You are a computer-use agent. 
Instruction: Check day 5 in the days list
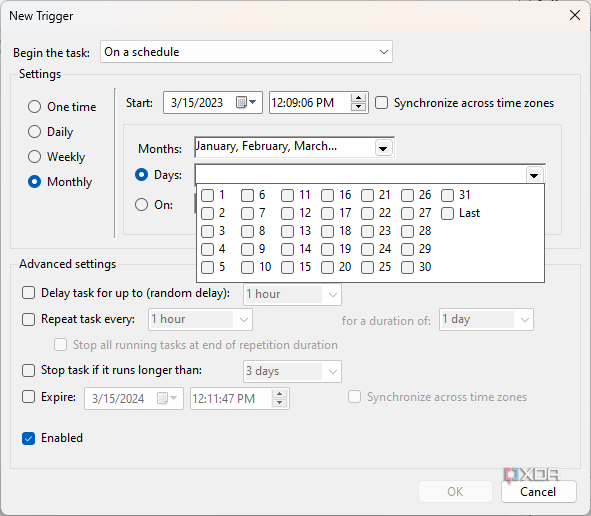tap(207, 267)
